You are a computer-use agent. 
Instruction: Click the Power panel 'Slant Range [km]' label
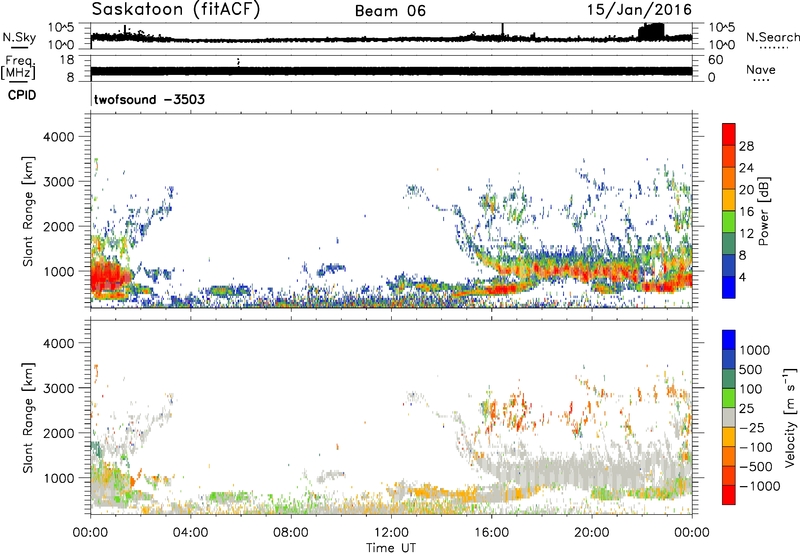[x=28, y=211]
